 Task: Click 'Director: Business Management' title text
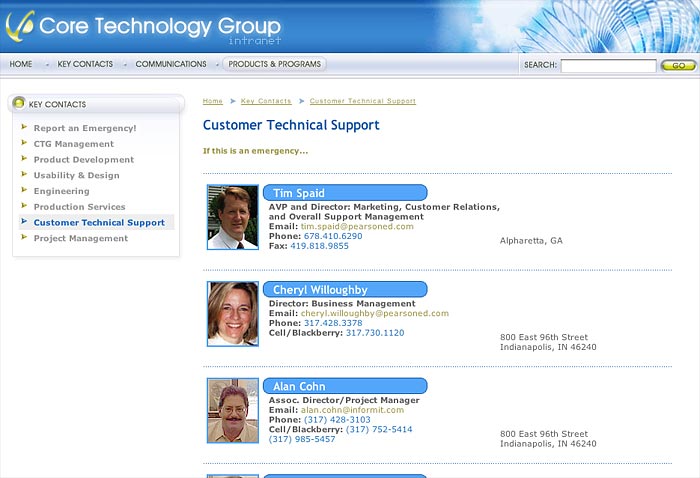(x=342, y=303)
